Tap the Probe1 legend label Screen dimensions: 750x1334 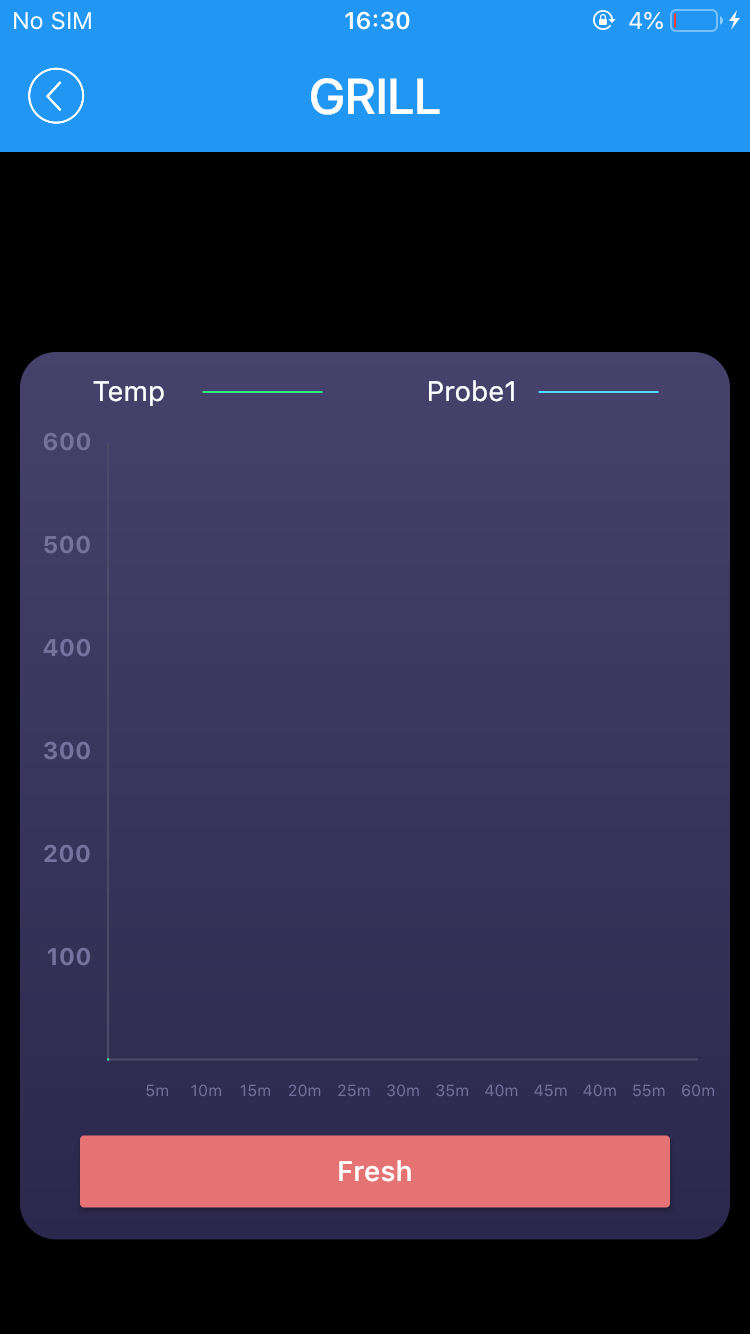click(x=471, y=392)
